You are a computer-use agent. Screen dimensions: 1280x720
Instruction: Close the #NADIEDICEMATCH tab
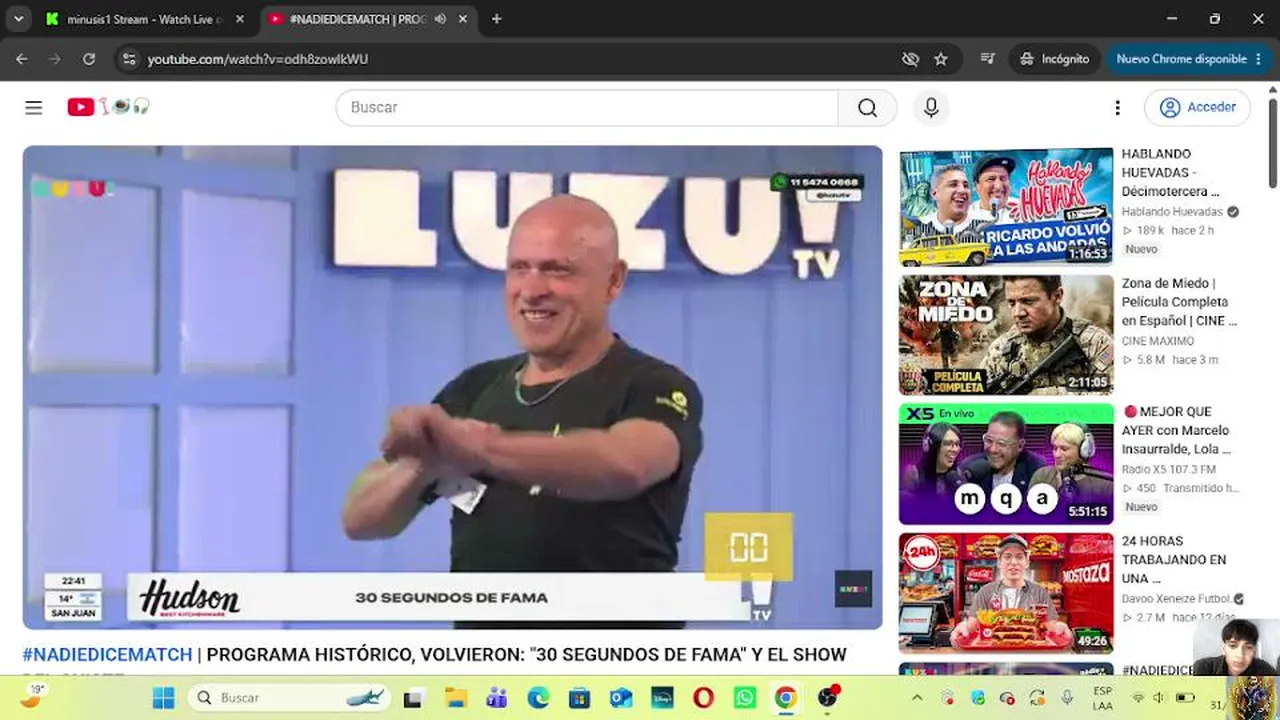[463, 19]
